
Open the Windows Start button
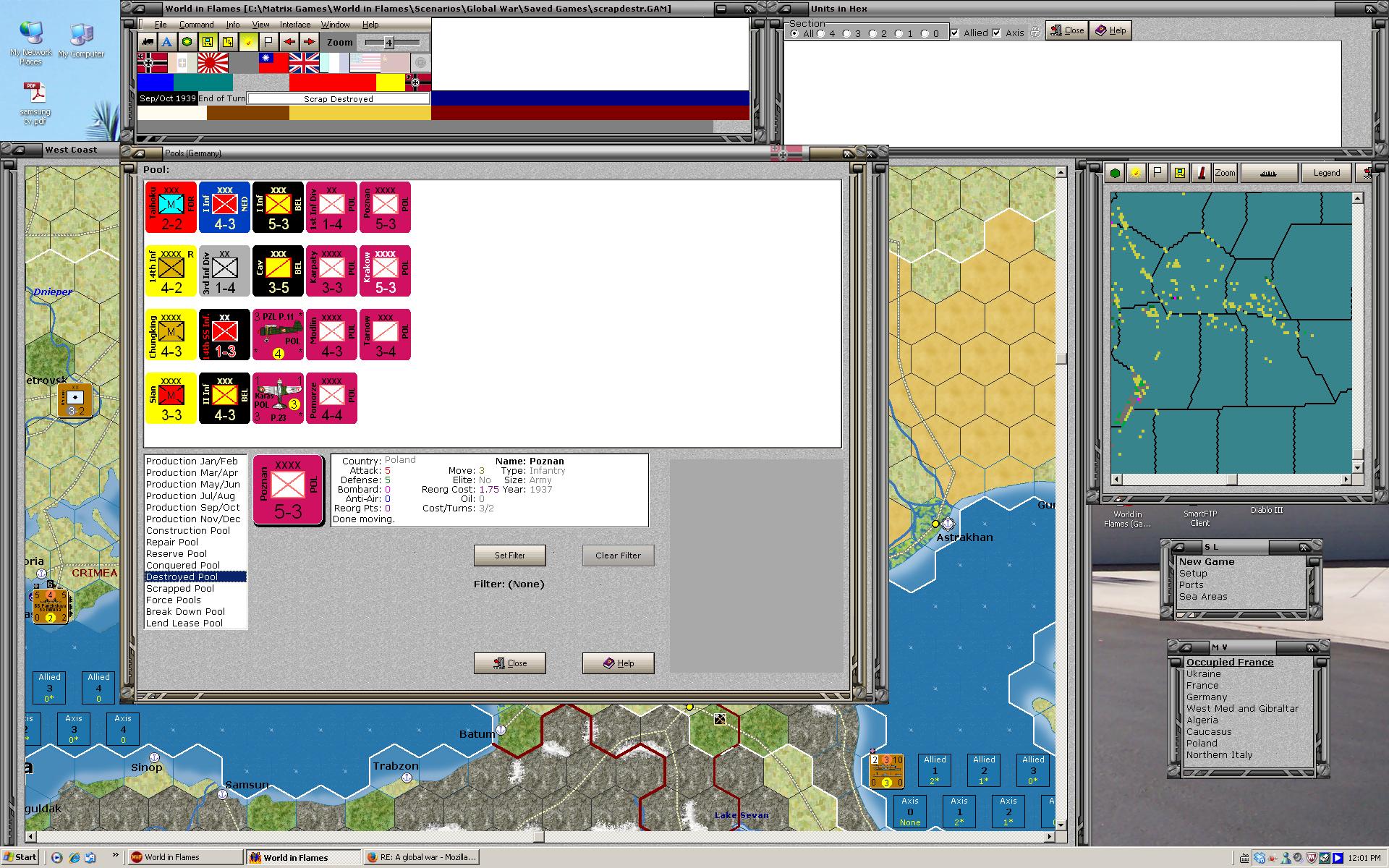(x=20, y=857)
